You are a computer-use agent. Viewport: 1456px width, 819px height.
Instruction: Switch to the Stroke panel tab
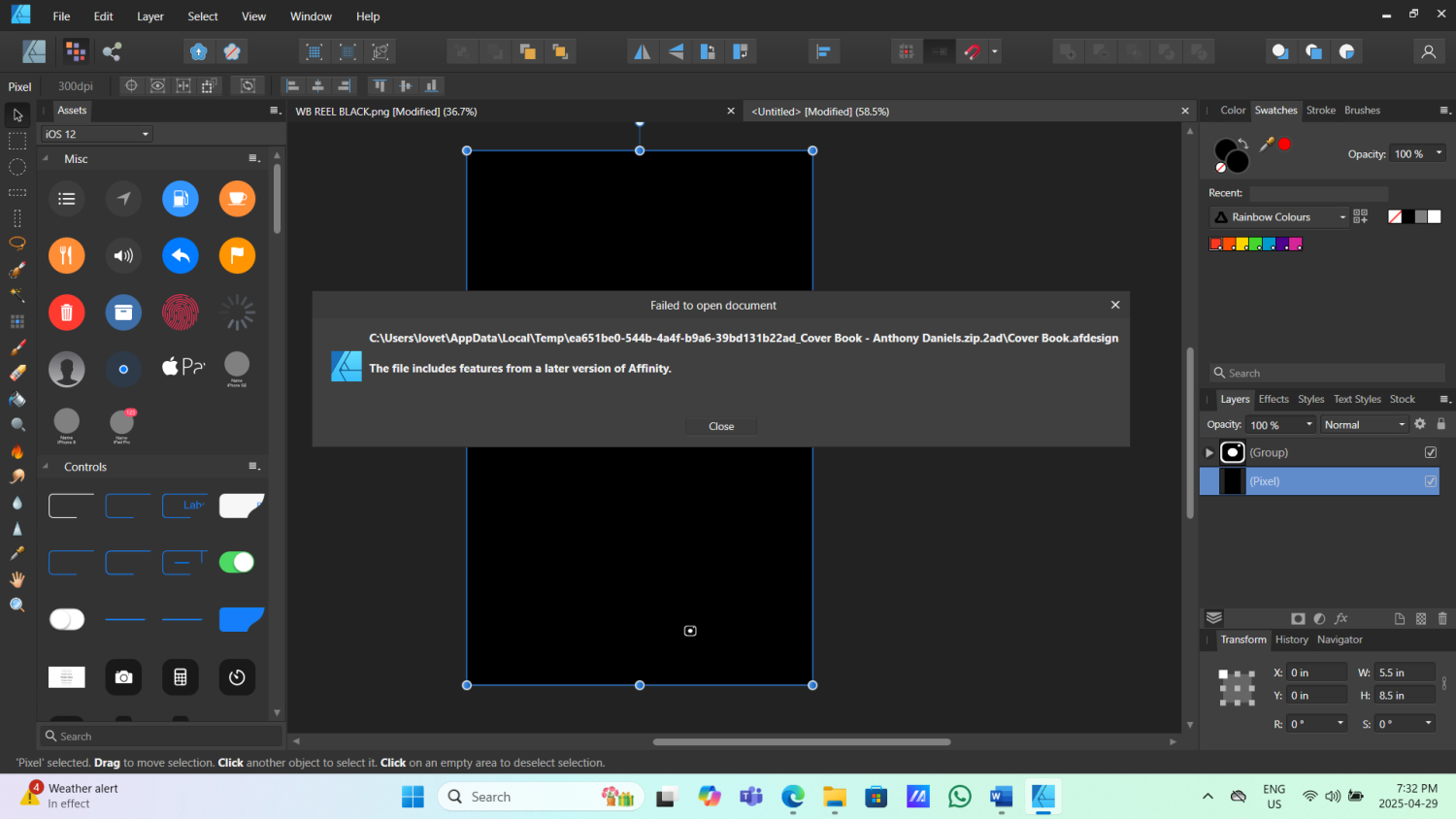tap(1320, 111)
